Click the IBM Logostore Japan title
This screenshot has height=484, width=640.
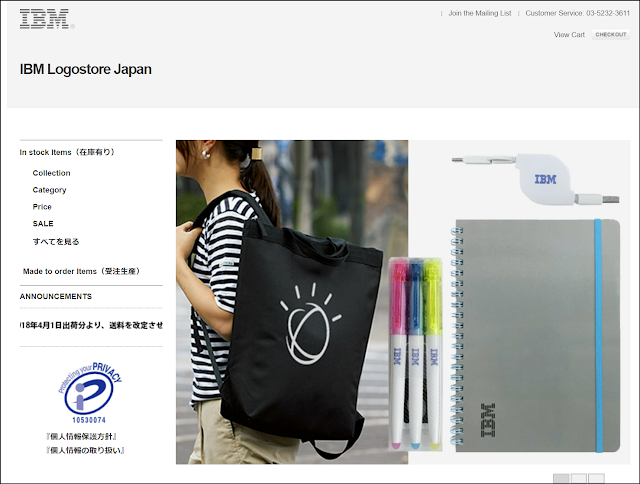86,69
